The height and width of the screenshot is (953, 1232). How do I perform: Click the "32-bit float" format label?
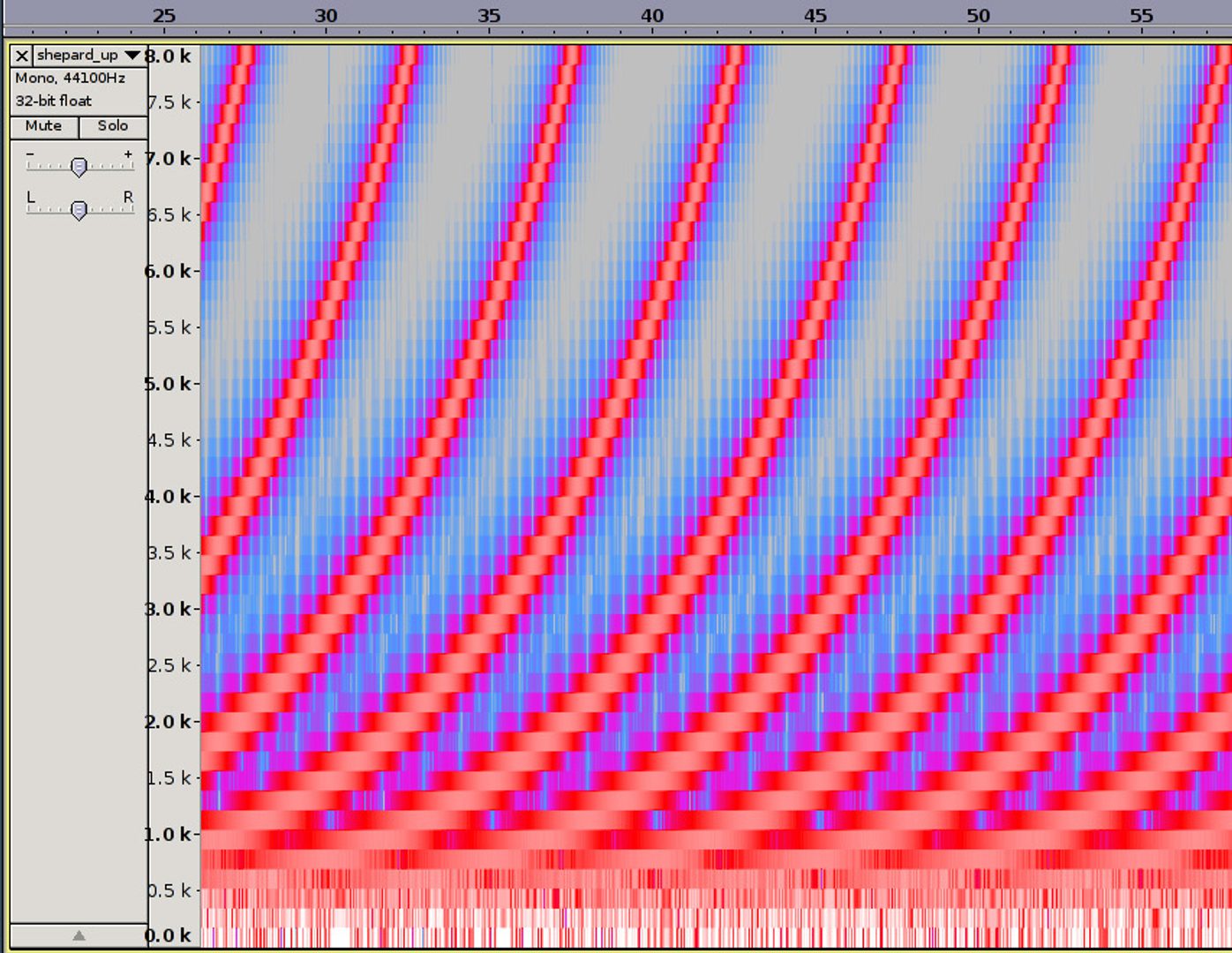point(53,101)
